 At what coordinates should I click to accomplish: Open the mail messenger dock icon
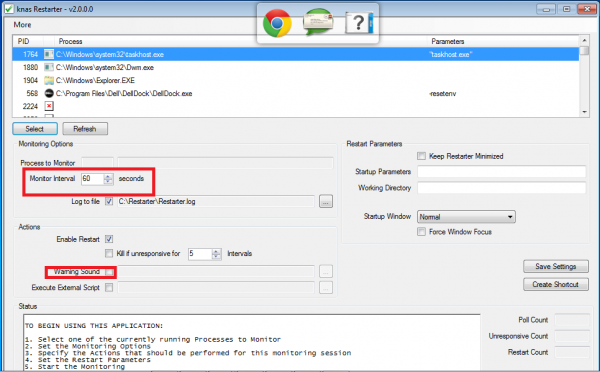pos(318,21)
